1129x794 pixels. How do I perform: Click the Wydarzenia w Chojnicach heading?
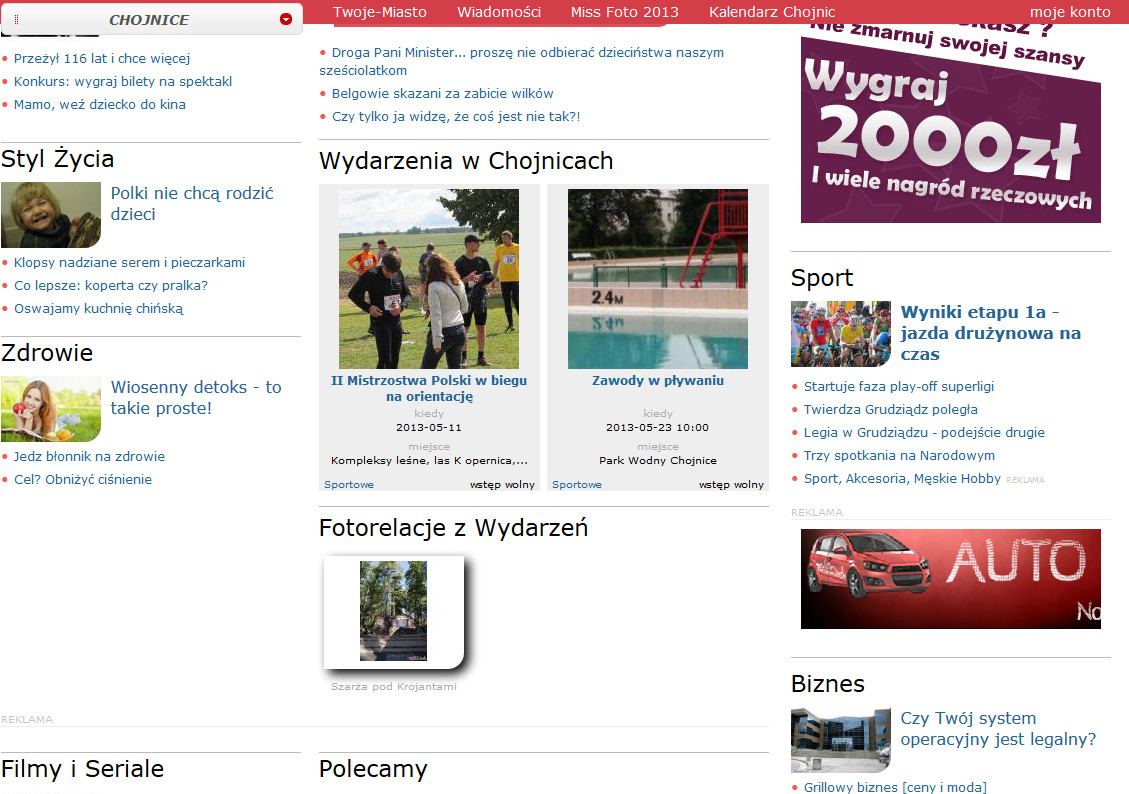click(466, 161)
